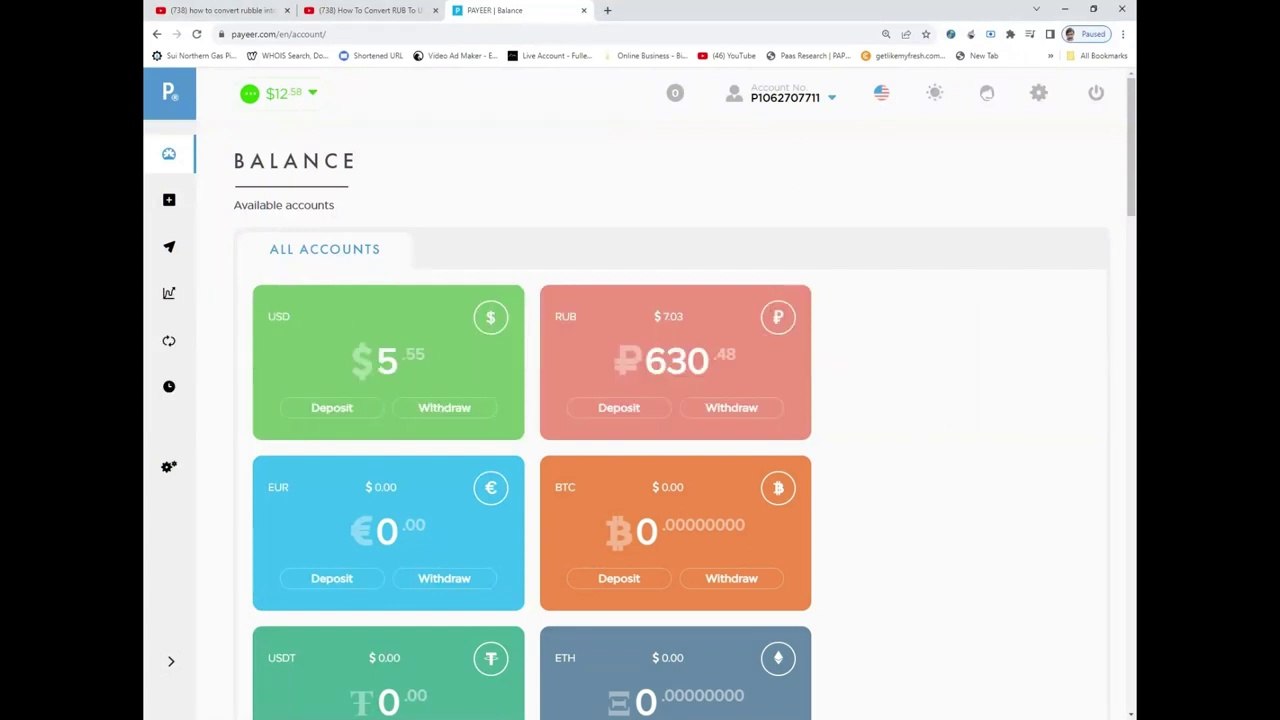Click Withdraw on the RUB card
1280x720 pixels.
coord(731,408)
